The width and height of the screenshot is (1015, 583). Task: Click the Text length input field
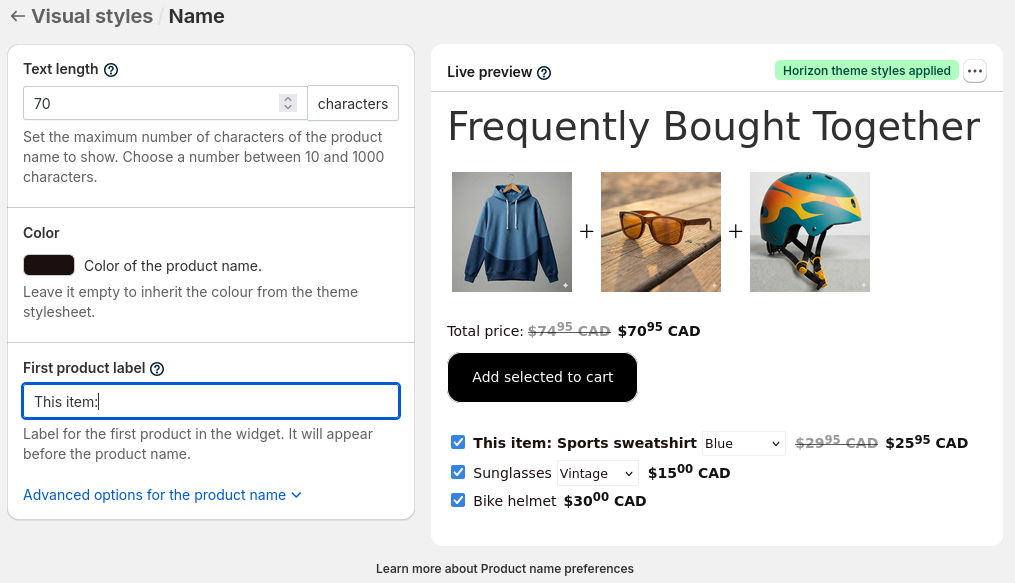(165, 103)
